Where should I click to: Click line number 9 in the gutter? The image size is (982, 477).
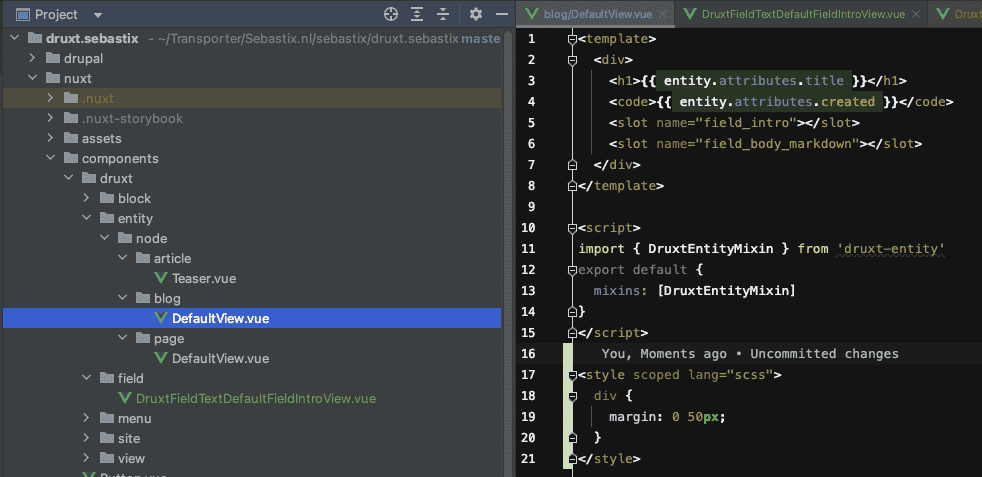coord(532,207)
